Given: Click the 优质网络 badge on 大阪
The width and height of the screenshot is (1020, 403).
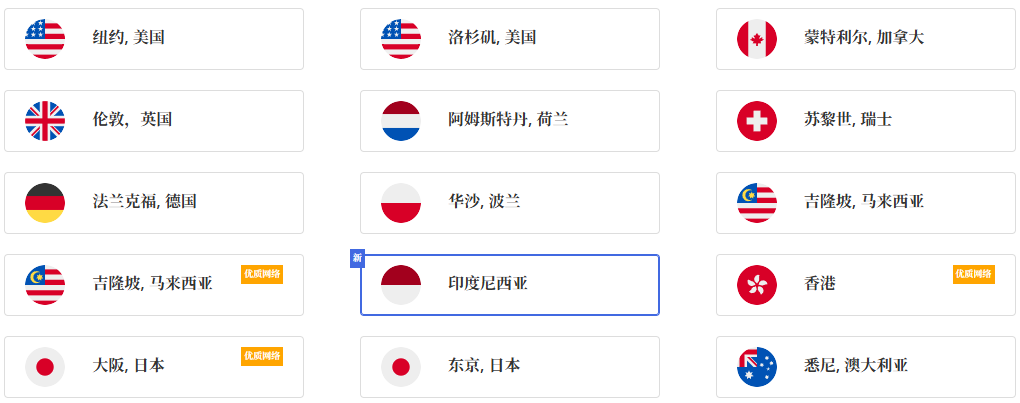Looking at the screenshot, I should tap(262, 356).
